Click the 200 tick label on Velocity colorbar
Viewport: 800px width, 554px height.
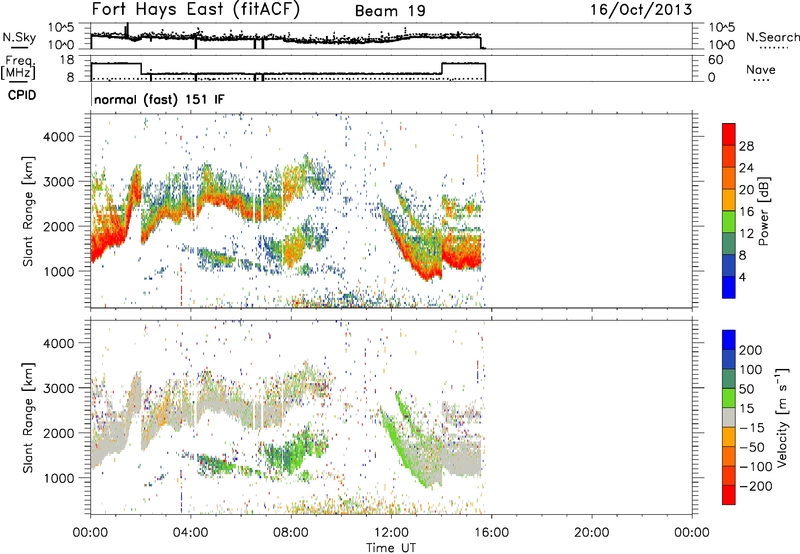click(751, 350)
